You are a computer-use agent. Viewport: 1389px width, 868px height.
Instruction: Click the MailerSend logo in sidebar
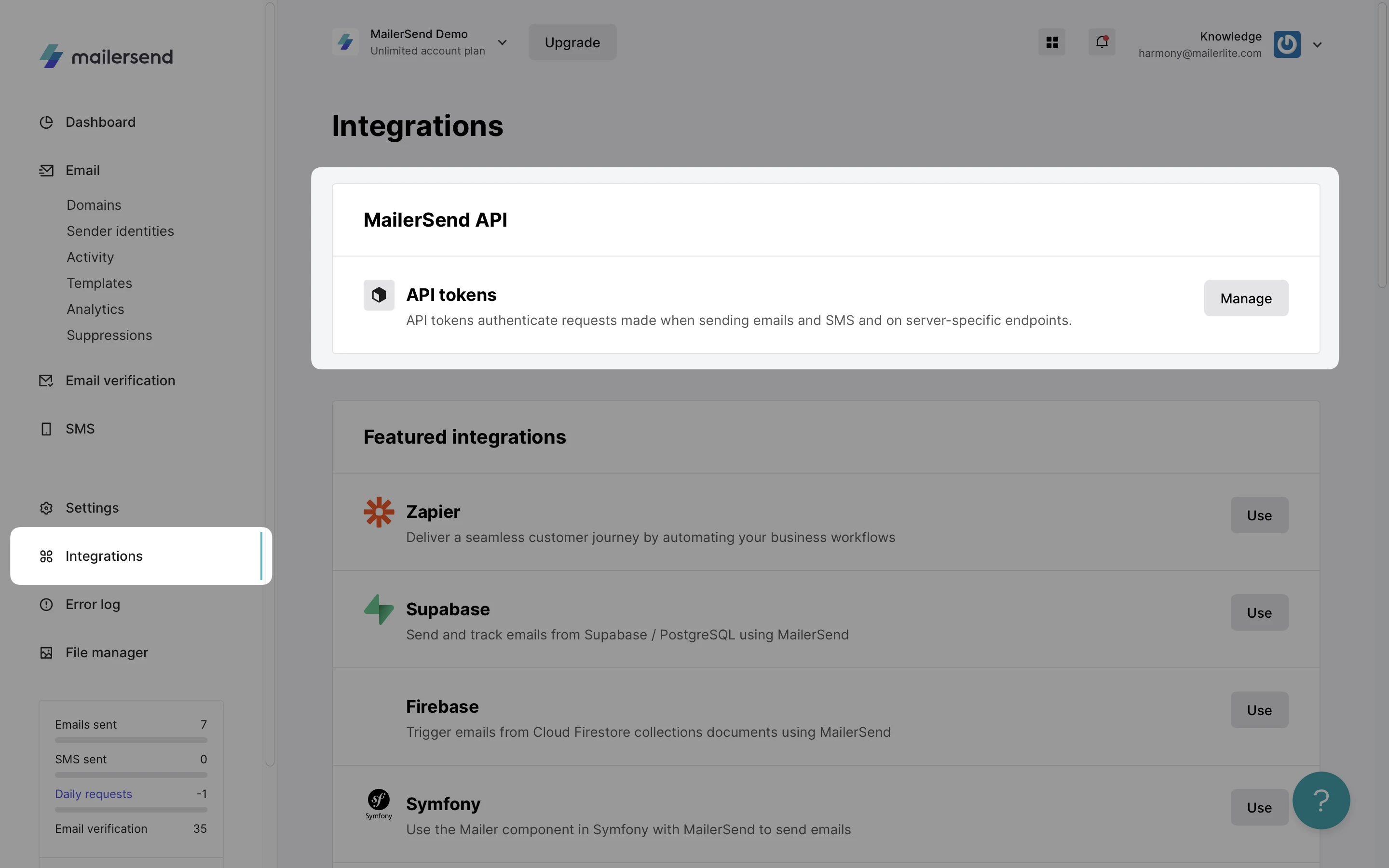point(106,56)
